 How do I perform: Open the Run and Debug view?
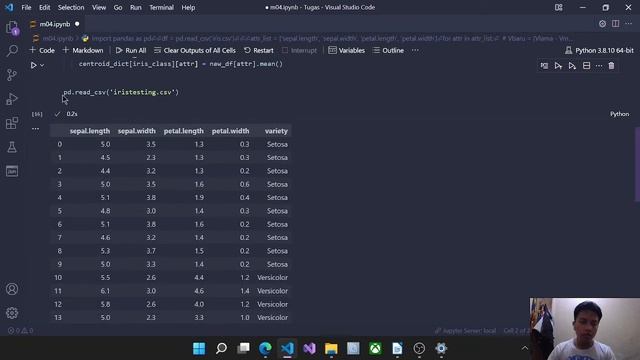[12, 99]
